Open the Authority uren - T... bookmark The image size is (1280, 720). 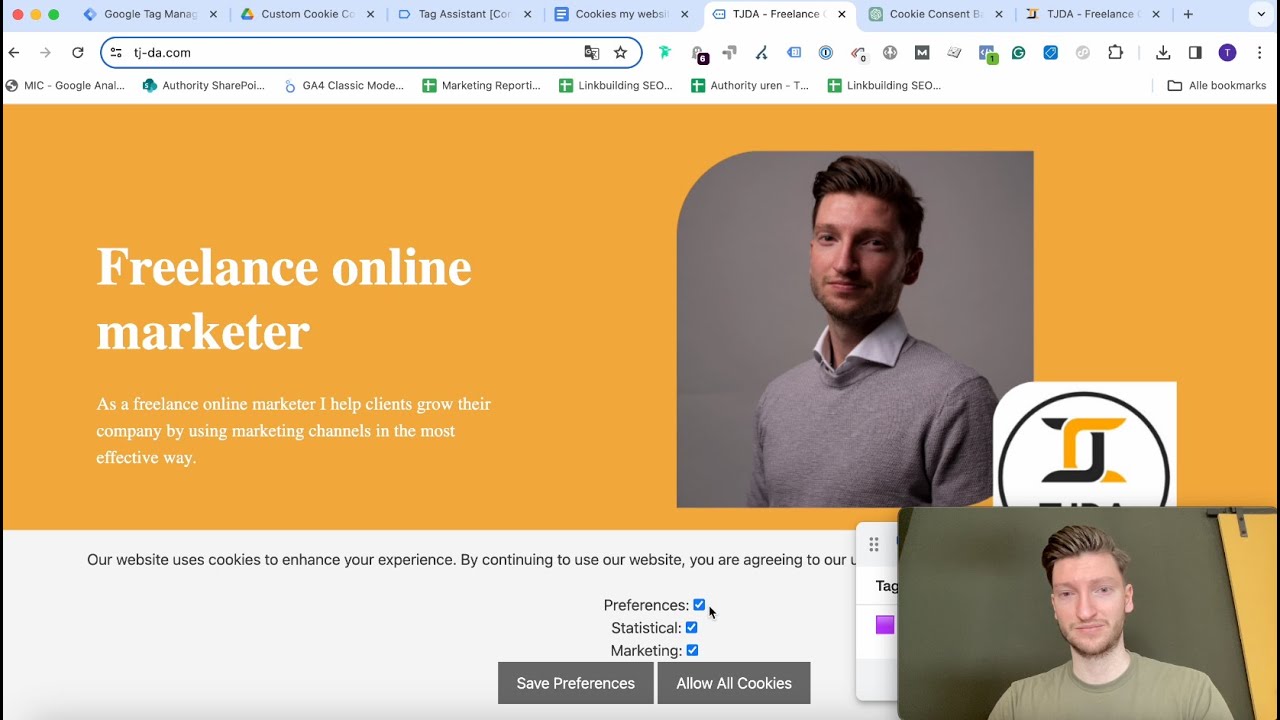pyautogui.click(x=751, y=86)
